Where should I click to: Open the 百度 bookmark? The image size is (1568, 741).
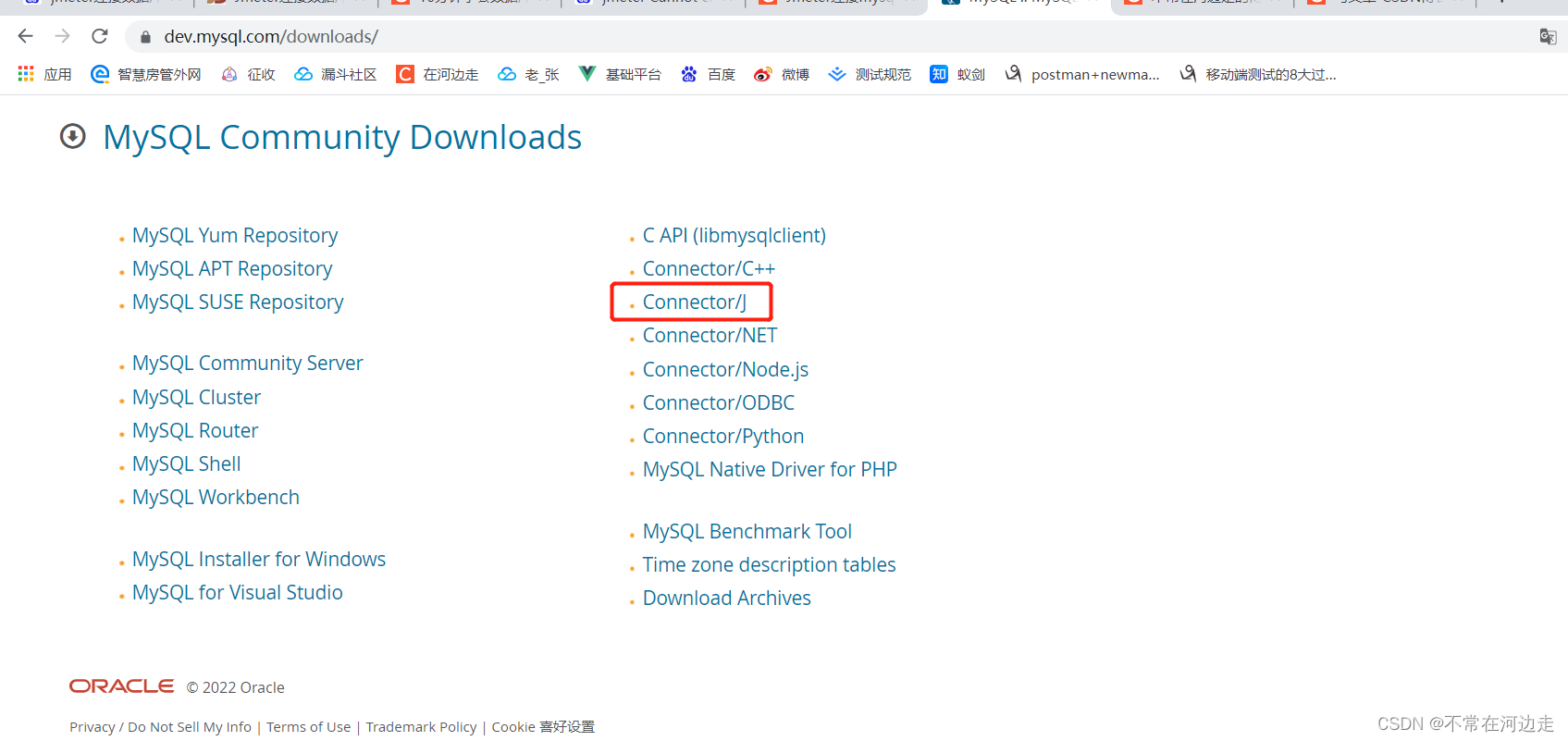click(708, 74)
